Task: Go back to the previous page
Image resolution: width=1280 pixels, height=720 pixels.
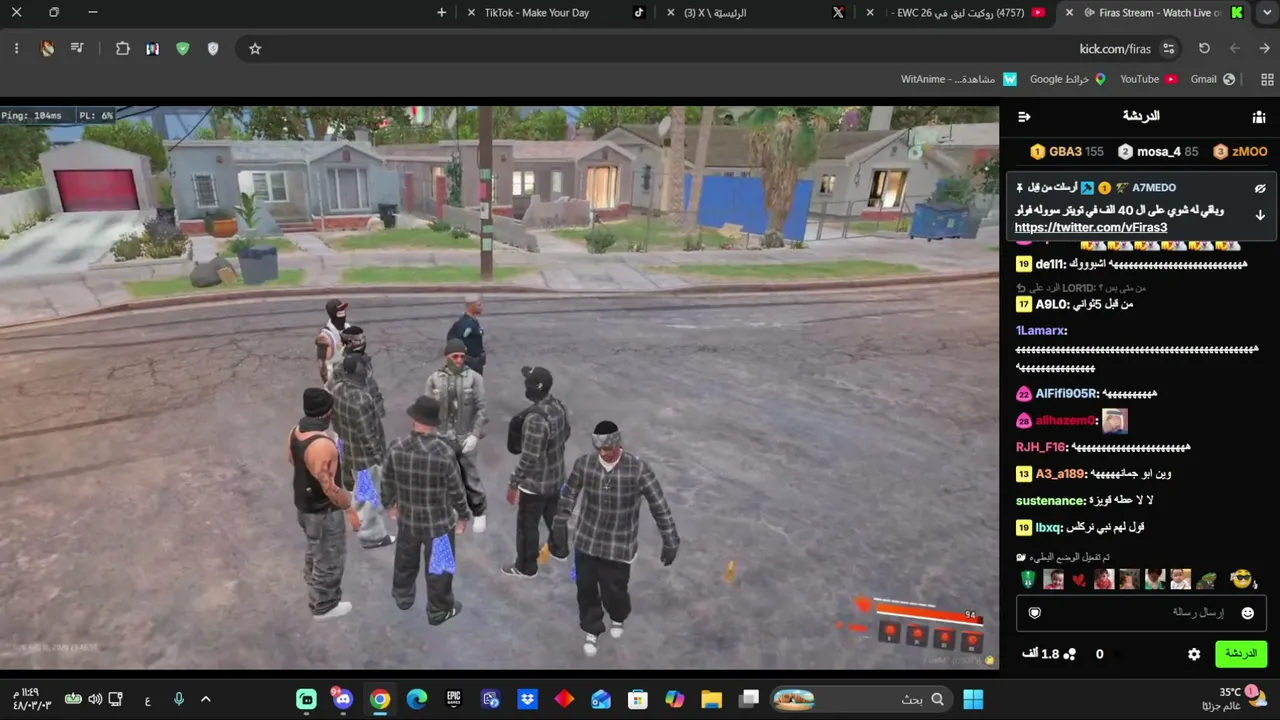Action: pos(1264,48)
